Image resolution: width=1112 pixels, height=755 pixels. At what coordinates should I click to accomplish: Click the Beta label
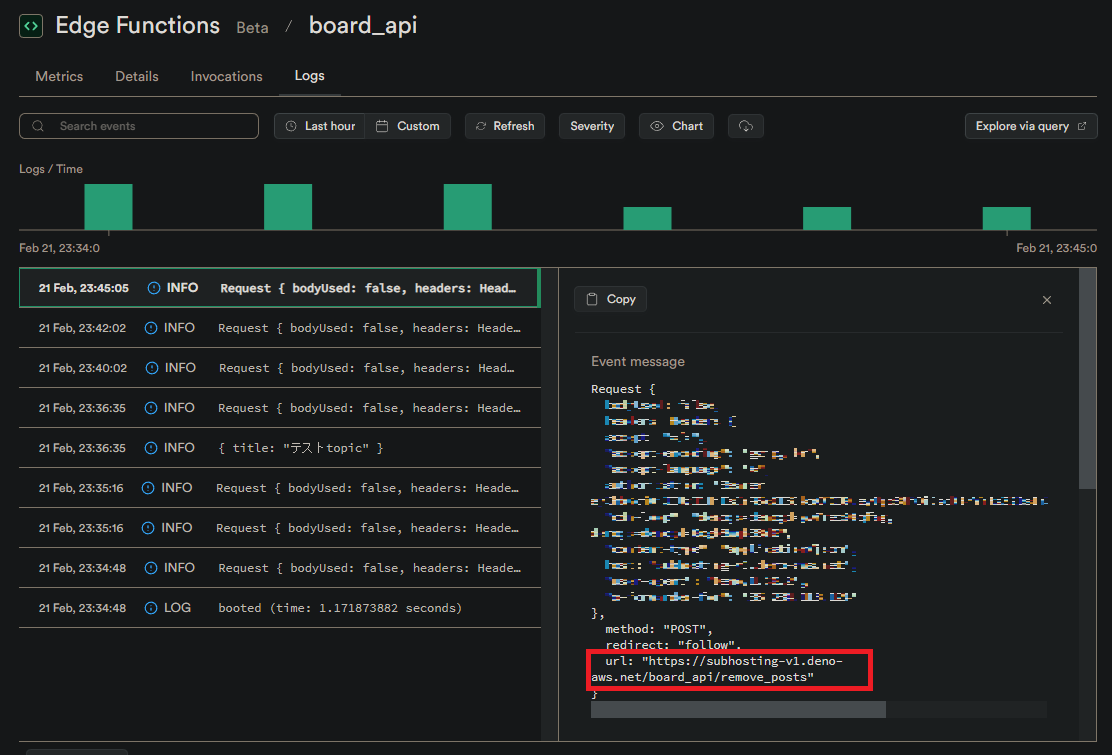(252, 28)
